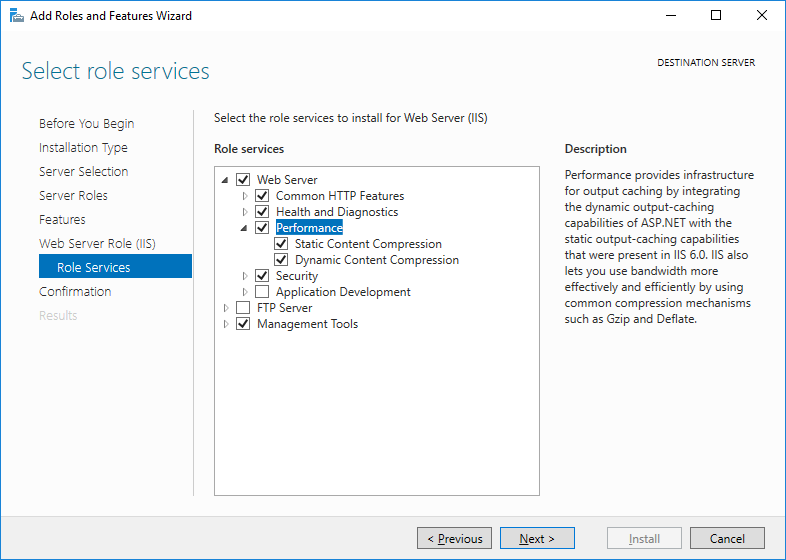The image size is (786, 560).
Task: Click the Next button
Action: pyautogui.click(x=537, y=538)
